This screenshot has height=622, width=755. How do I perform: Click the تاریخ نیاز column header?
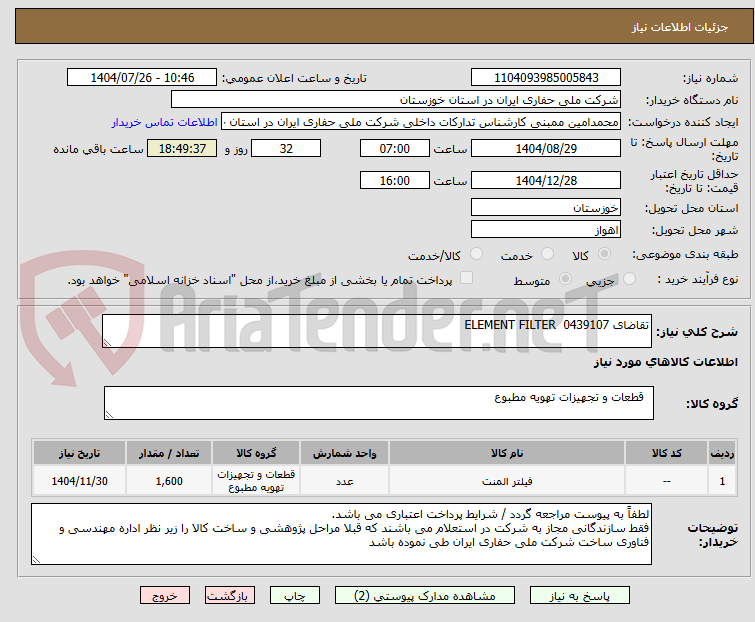(x=79, y=453)
